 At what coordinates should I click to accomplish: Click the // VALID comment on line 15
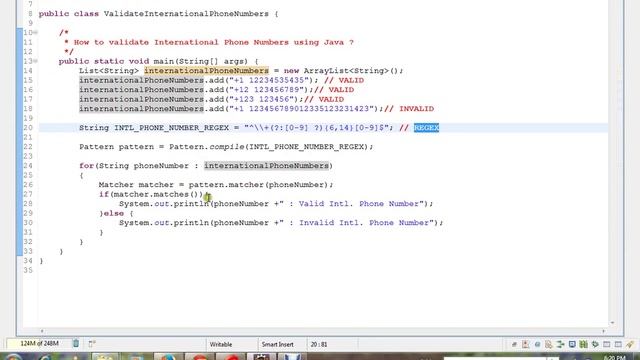point(344,80)
